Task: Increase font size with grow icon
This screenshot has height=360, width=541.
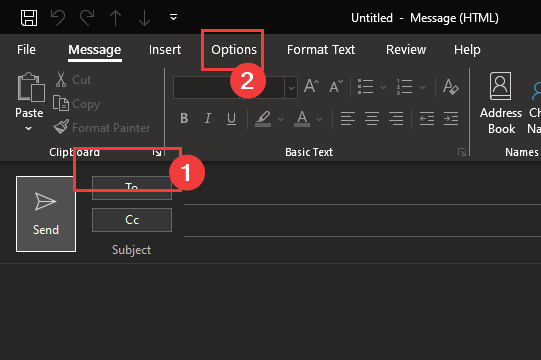Action: click(311, 86)
